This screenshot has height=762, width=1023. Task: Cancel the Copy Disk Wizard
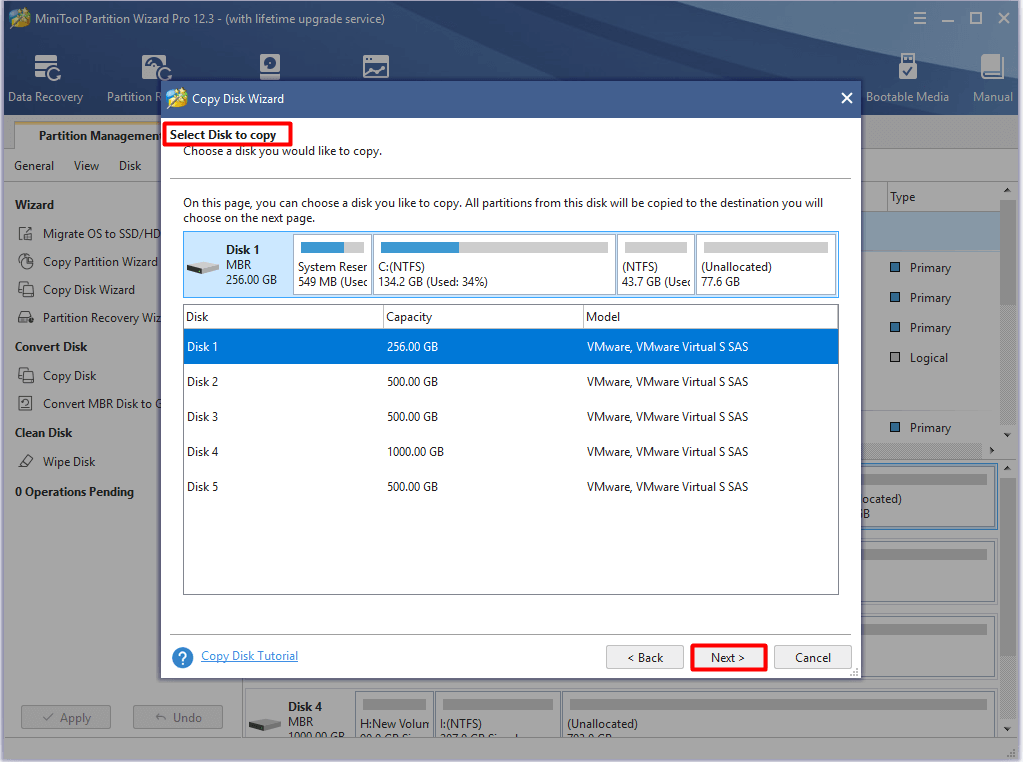[x=813, y=658]
